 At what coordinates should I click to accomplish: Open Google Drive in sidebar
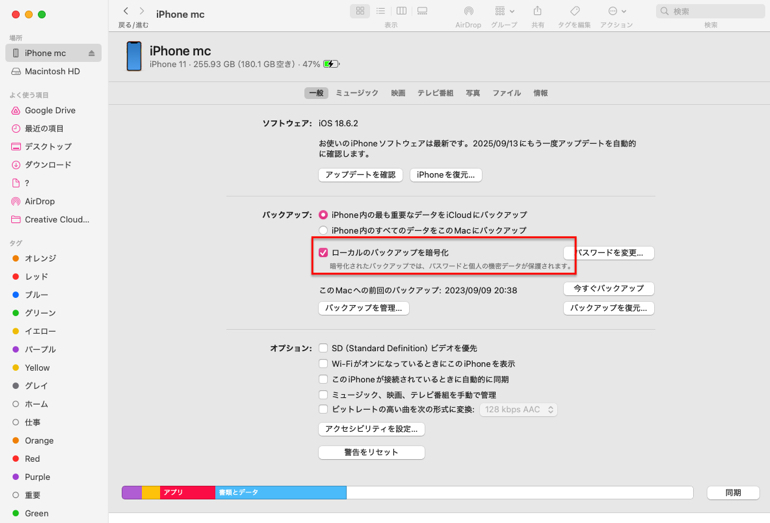pos(50,110)
